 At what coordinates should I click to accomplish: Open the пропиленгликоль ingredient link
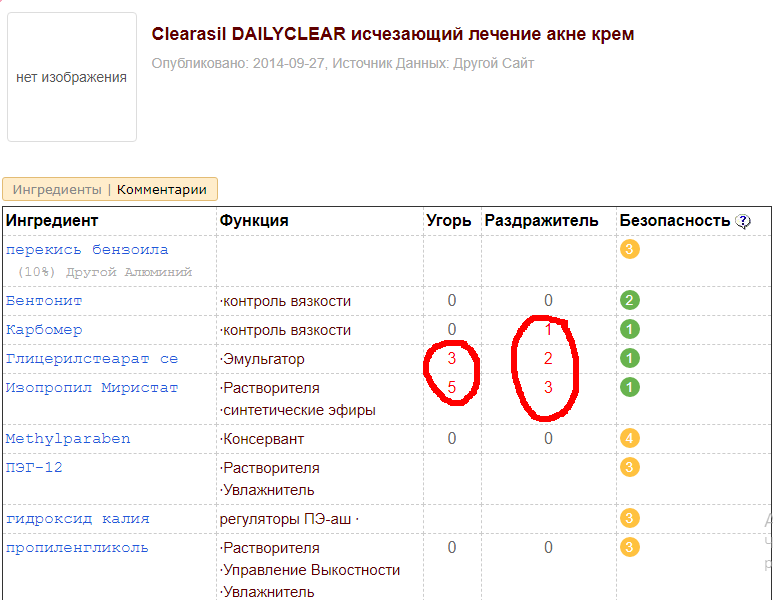point(77,548)
